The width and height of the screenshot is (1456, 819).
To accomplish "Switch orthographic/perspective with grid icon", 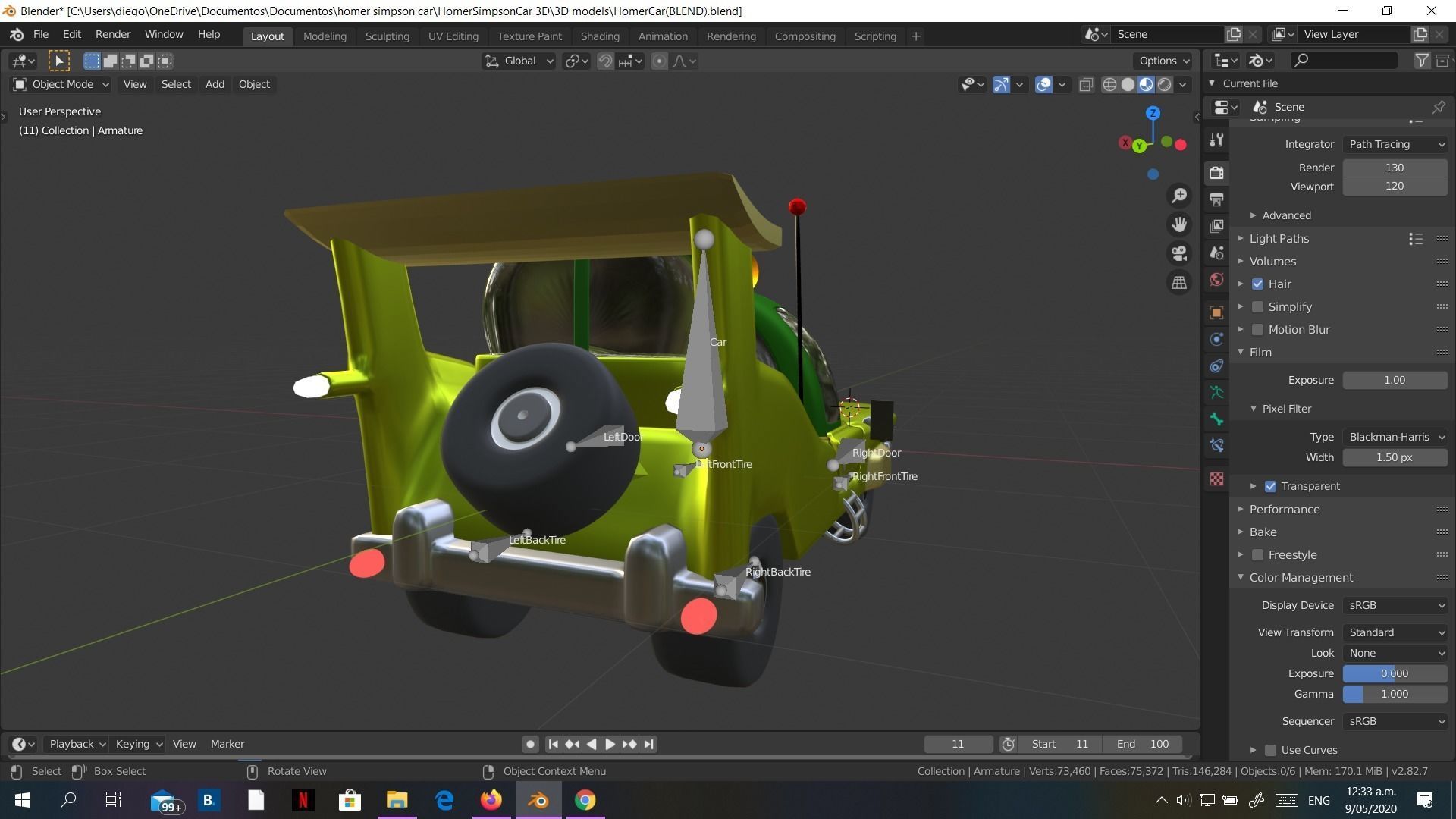I will (1179, 282).
